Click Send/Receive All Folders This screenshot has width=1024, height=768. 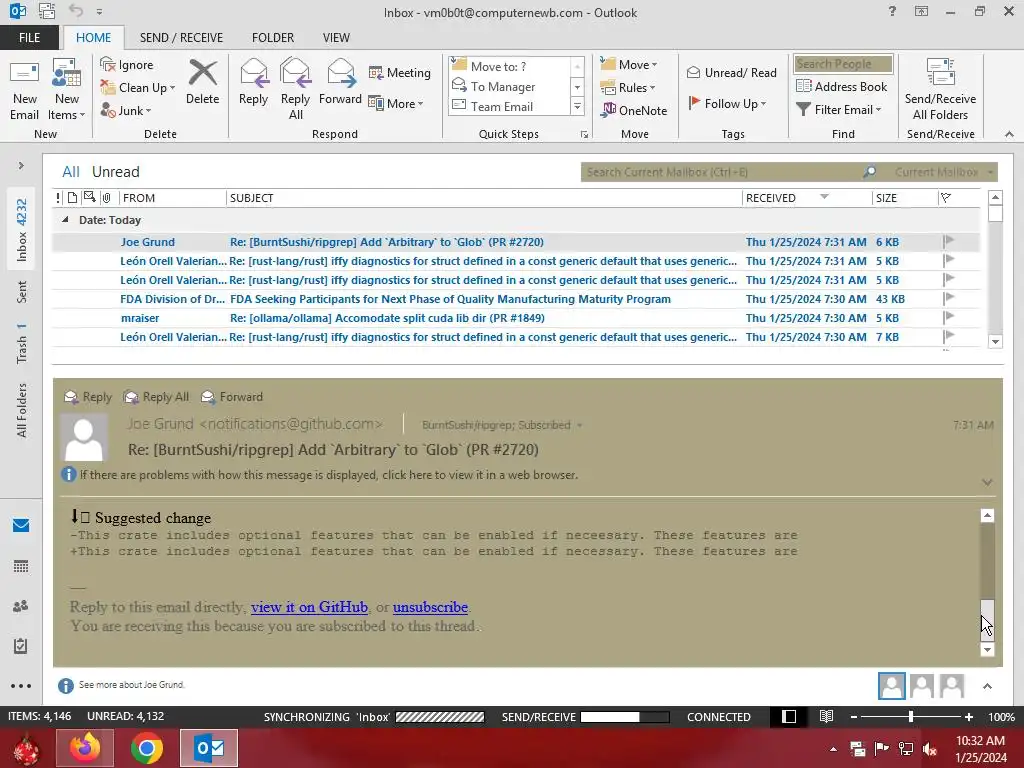pyautogui.click(x=940, y=90)
